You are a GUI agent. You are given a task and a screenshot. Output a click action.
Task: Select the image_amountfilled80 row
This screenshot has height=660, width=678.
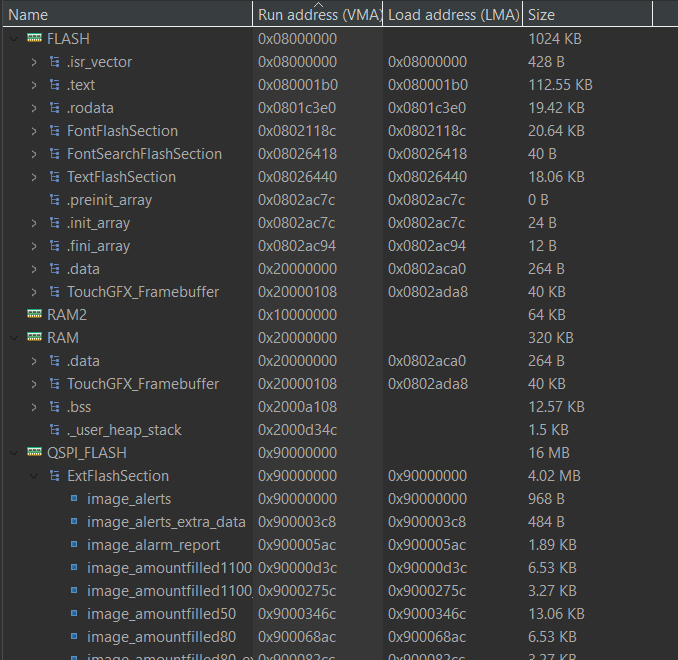click(339, 637)
